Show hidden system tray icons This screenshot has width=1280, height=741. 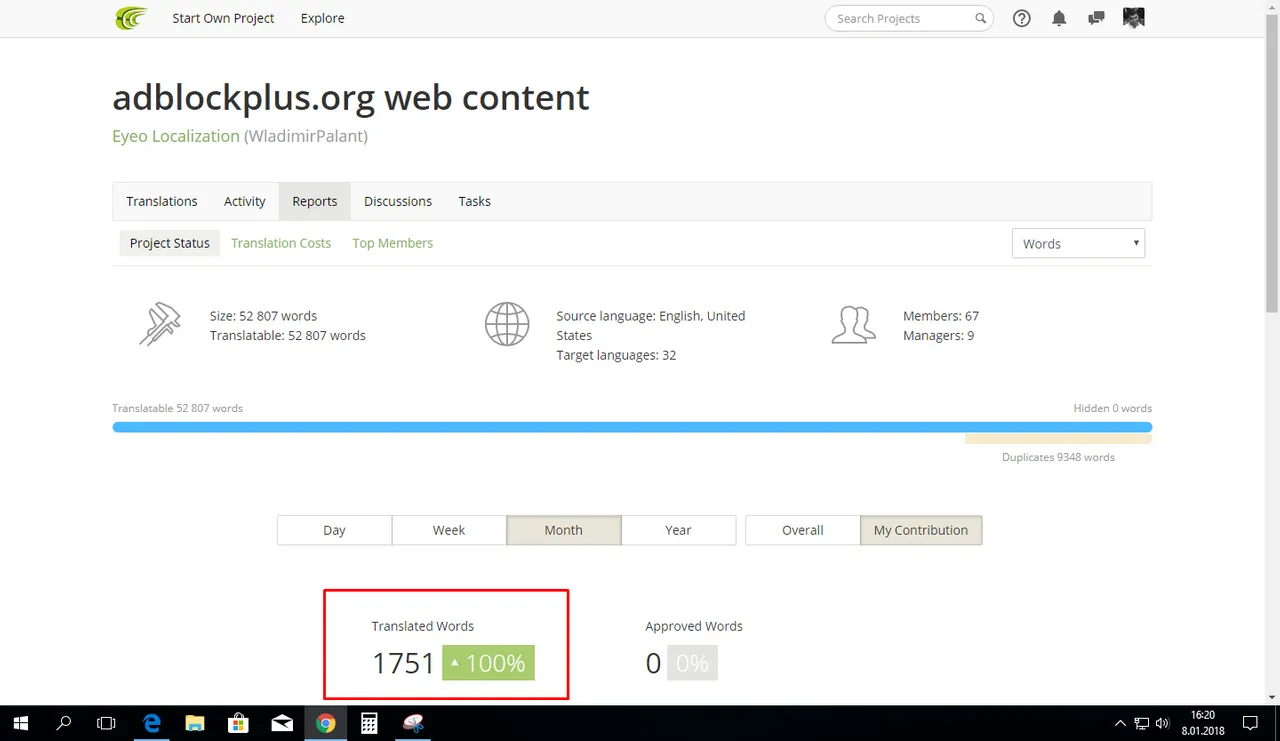click(x=1120, y=723)
